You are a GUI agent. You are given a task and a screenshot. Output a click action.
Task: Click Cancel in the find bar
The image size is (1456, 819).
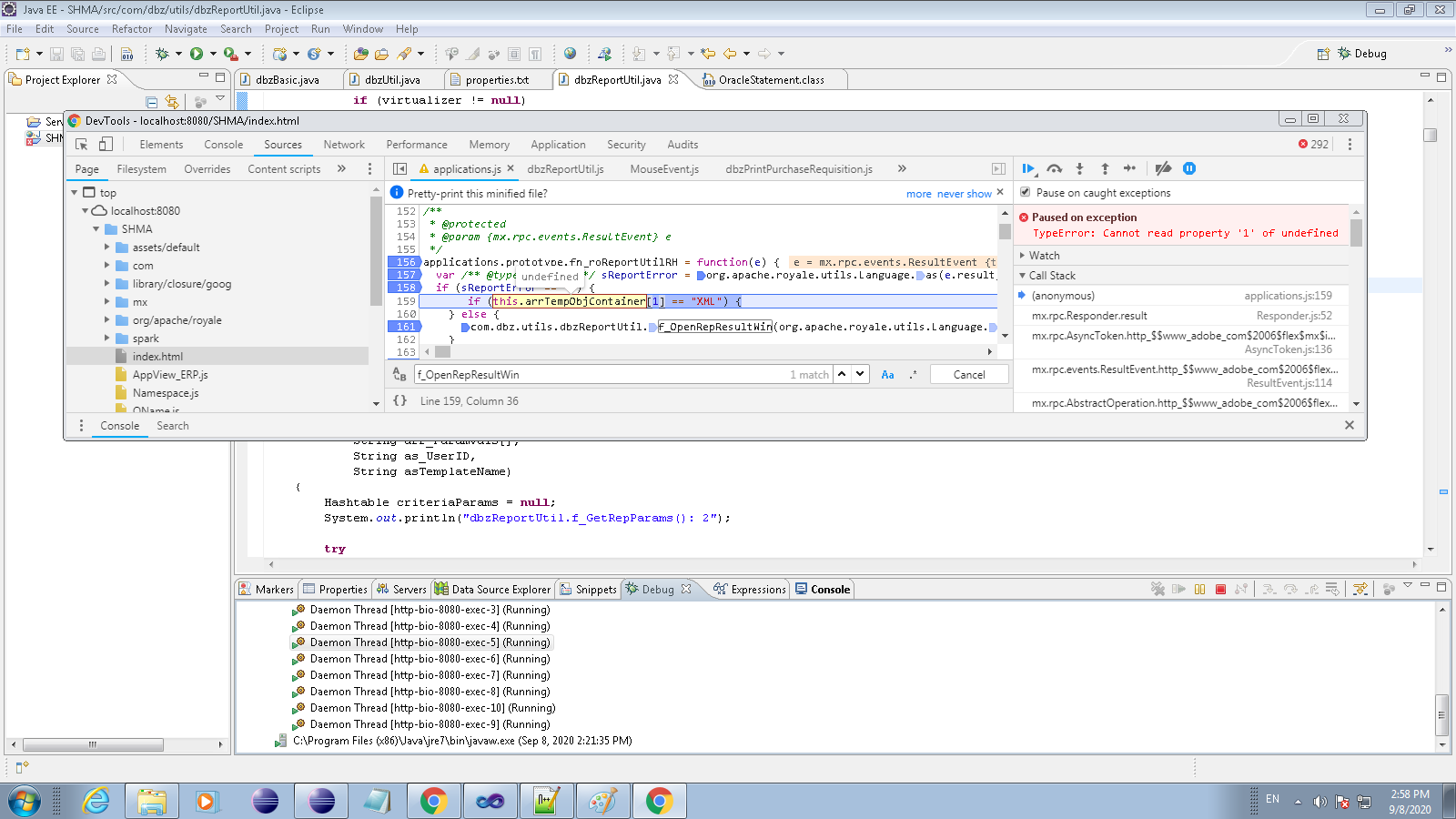[969, 374]
